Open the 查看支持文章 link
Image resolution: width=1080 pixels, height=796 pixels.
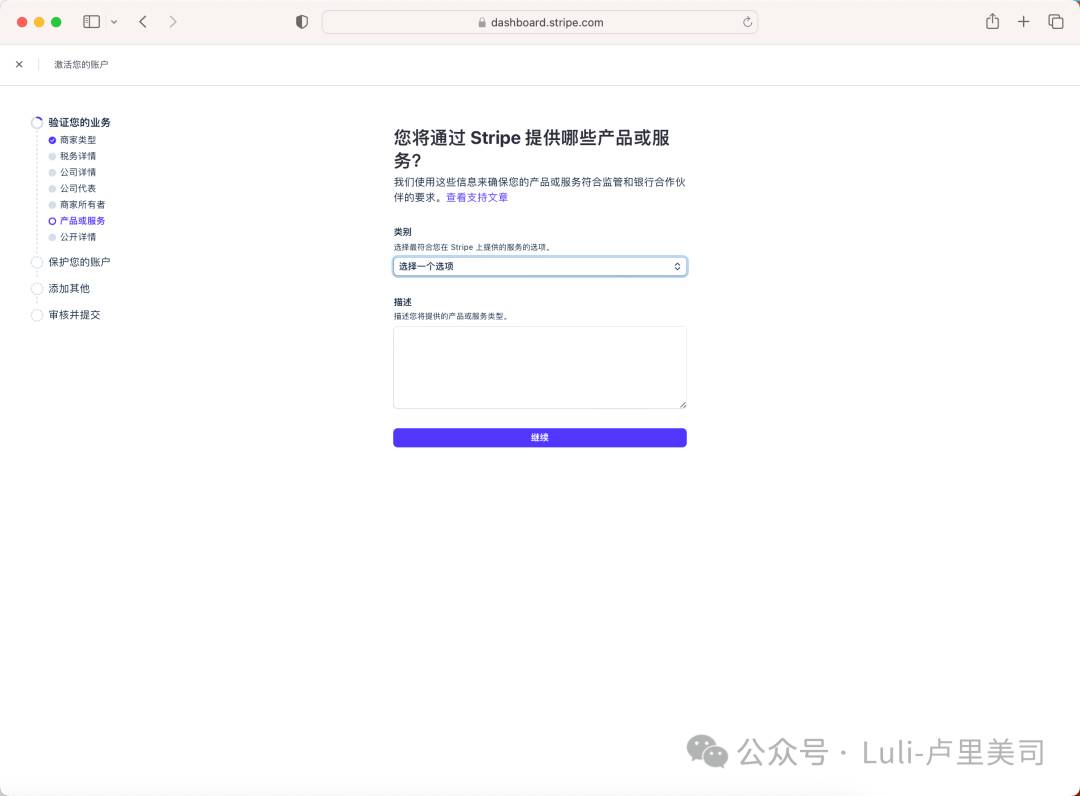click(477, 198)
